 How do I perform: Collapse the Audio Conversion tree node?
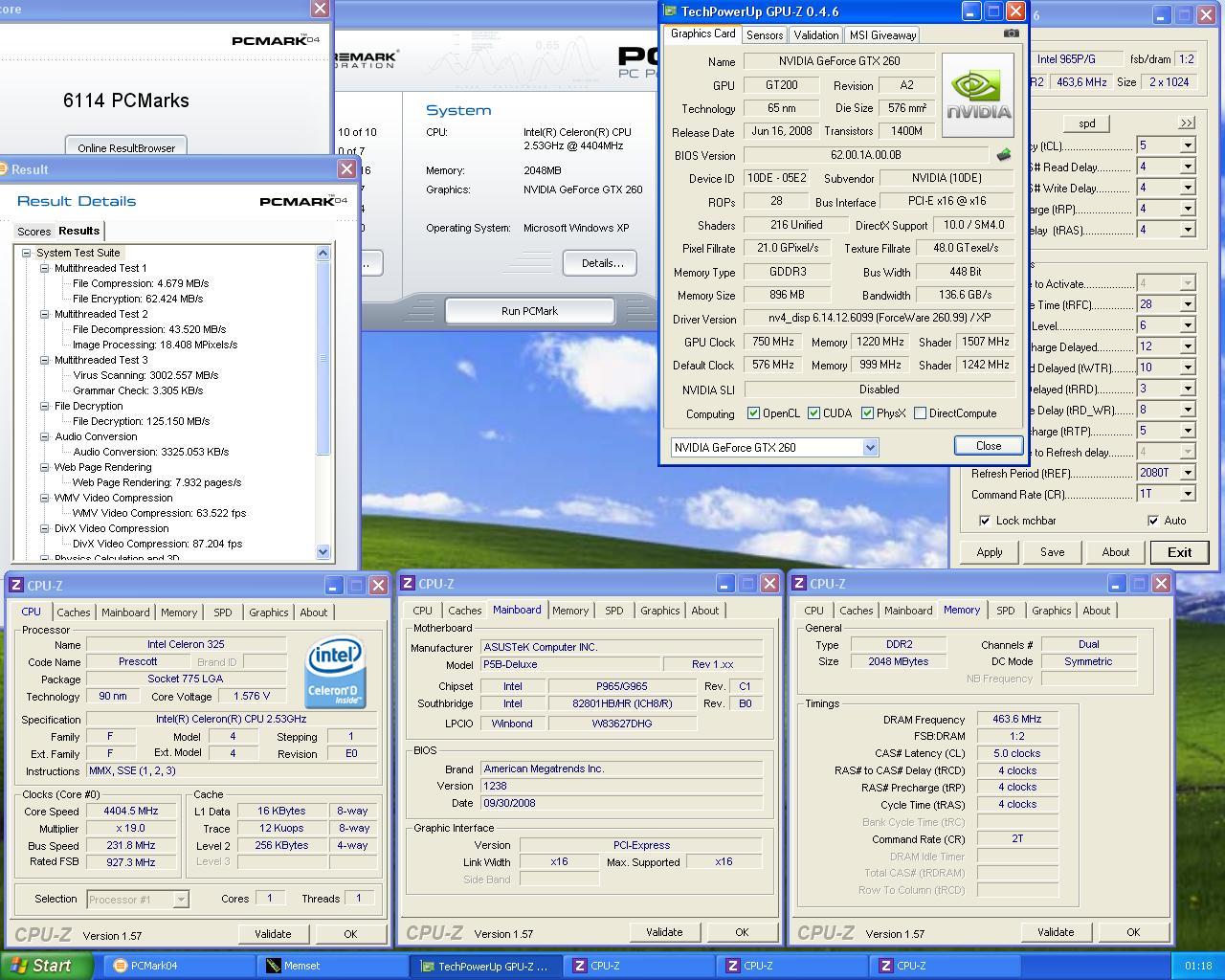point(44,436)
